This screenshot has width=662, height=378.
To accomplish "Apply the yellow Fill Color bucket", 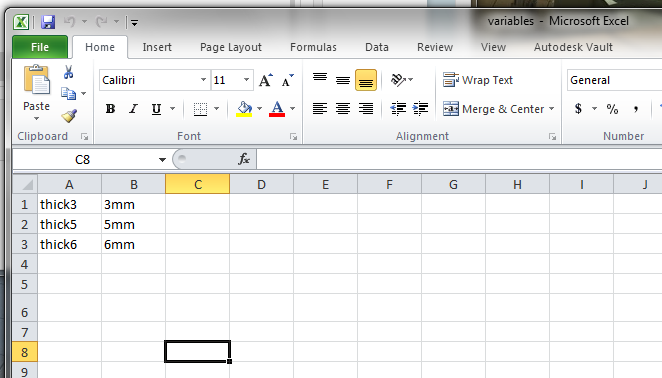I will [x=244, y=109].
